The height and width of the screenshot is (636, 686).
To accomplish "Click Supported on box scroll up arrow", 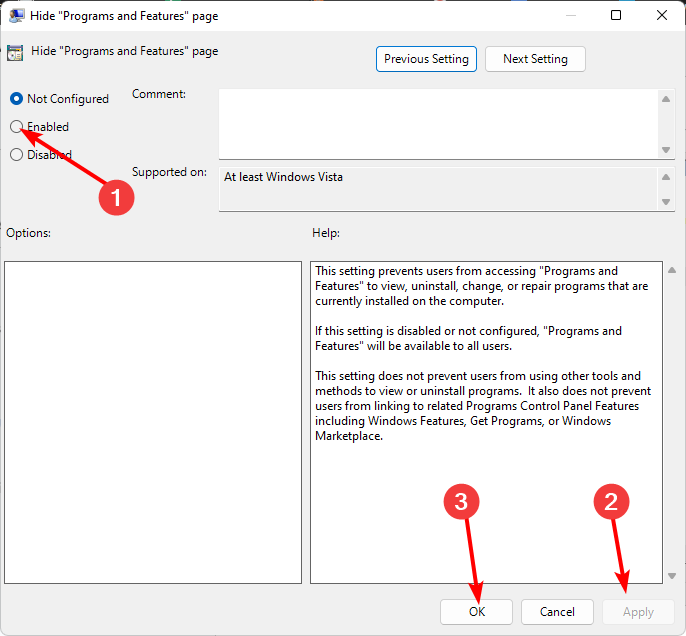I will coord(666,177).
